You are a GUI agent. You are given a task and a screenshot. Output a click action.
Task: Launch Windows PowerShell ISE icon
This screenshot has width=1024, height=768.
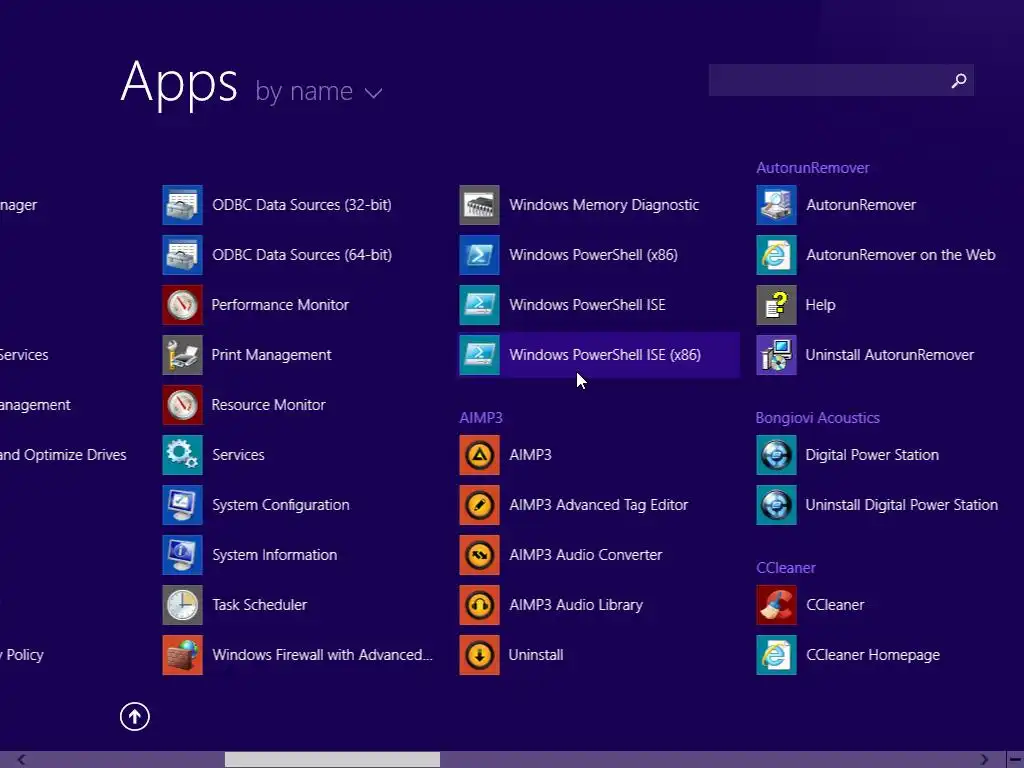(x=479, y=305)
